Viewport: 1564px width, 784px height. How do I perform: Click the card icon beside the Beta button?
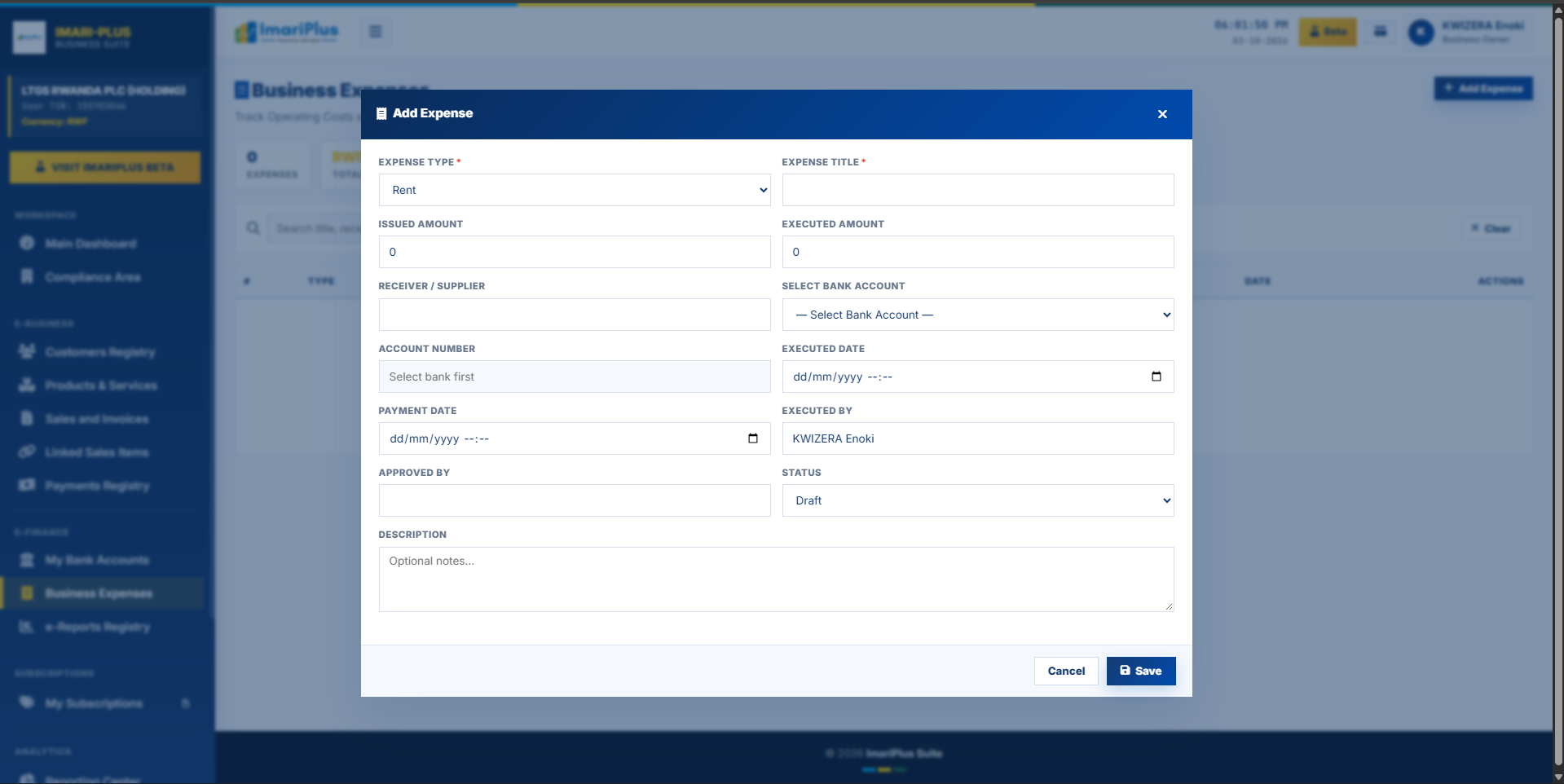1381,32
